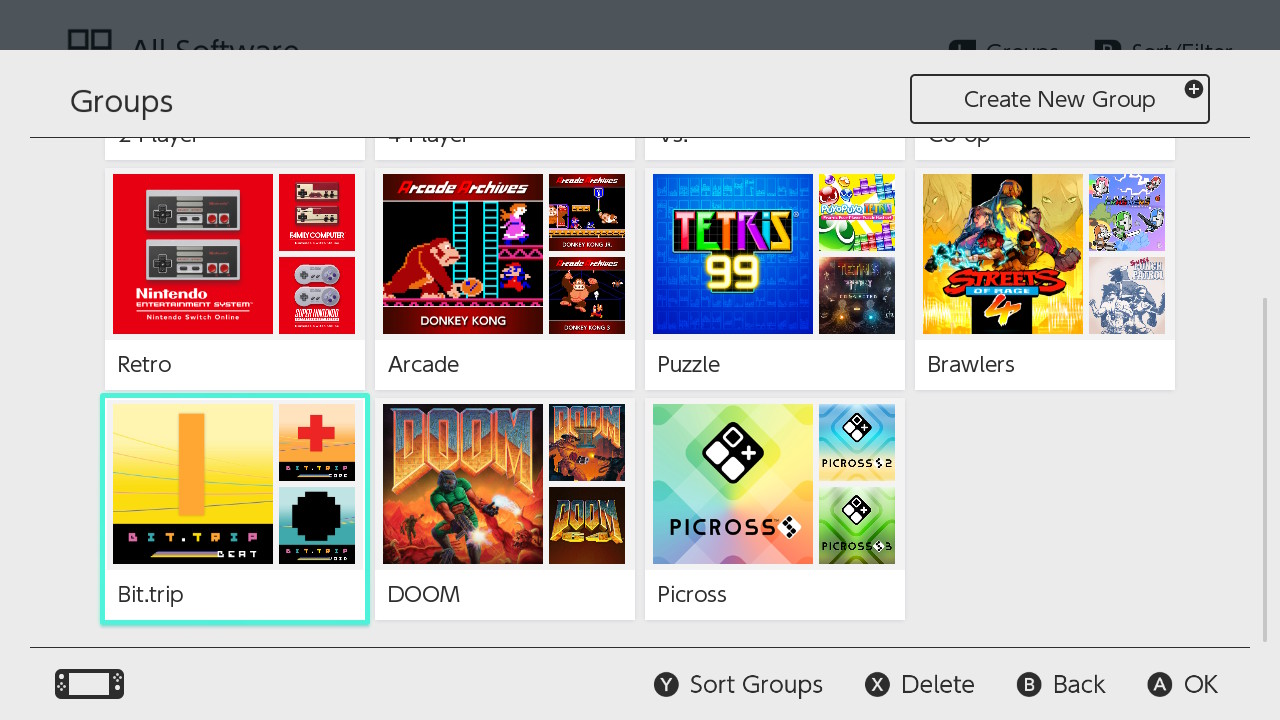Click the vertical scrollbar on the right
Image resolution: width=1280 pixels, height=720 pixels.
[x=1265, y=470]
